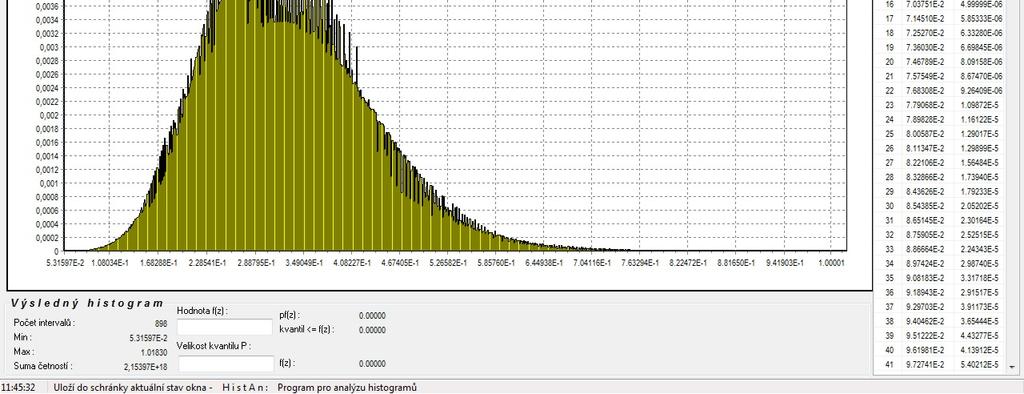
Task: Click the table scrollbar down arrow
Action: click(x=1012, y=367)
